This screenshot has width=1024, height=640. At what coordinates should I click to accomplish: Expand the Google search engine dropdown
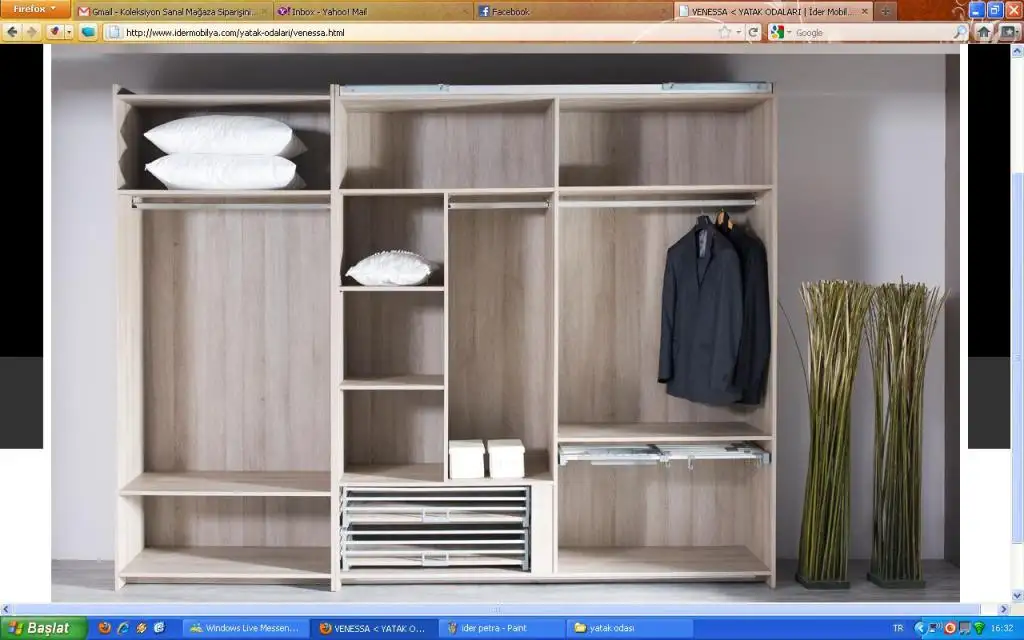788,32
